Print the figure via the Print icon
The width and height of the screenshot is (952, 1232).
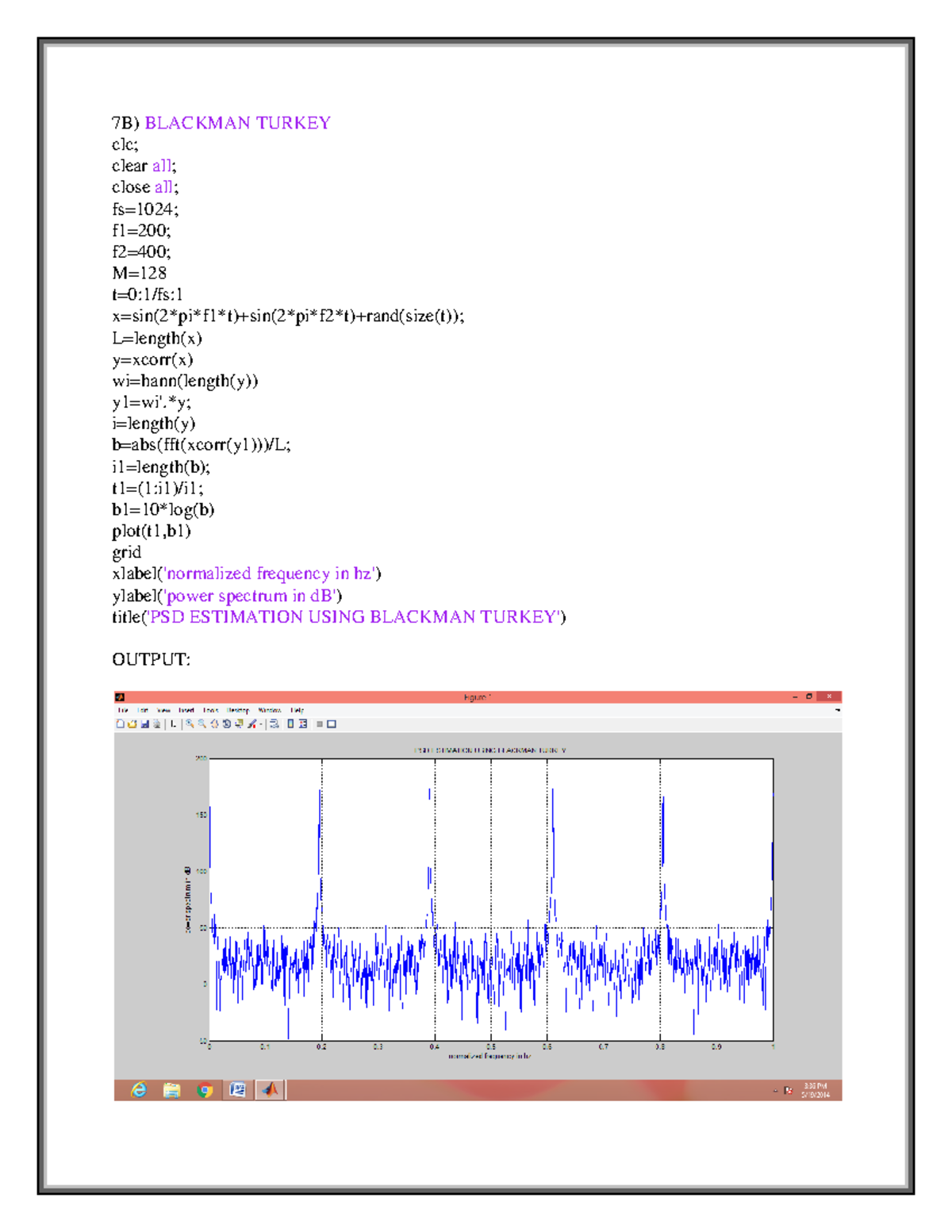tap(156, 724)
